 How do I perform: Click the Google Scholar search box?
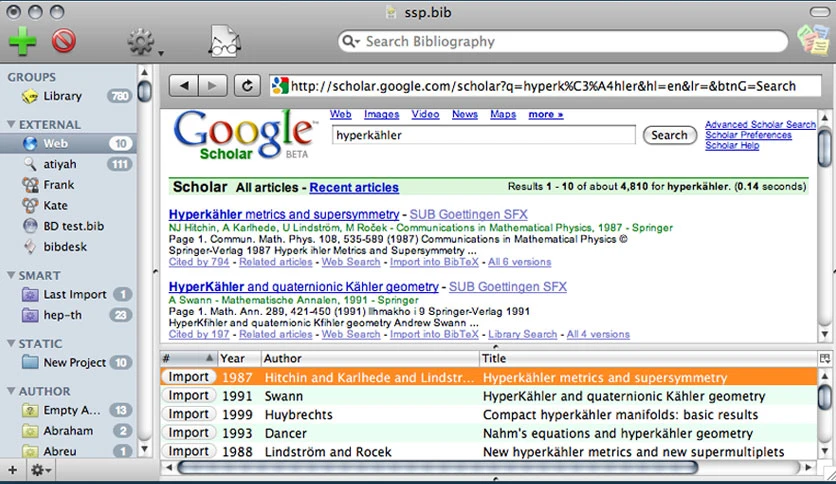coord(484,135)
